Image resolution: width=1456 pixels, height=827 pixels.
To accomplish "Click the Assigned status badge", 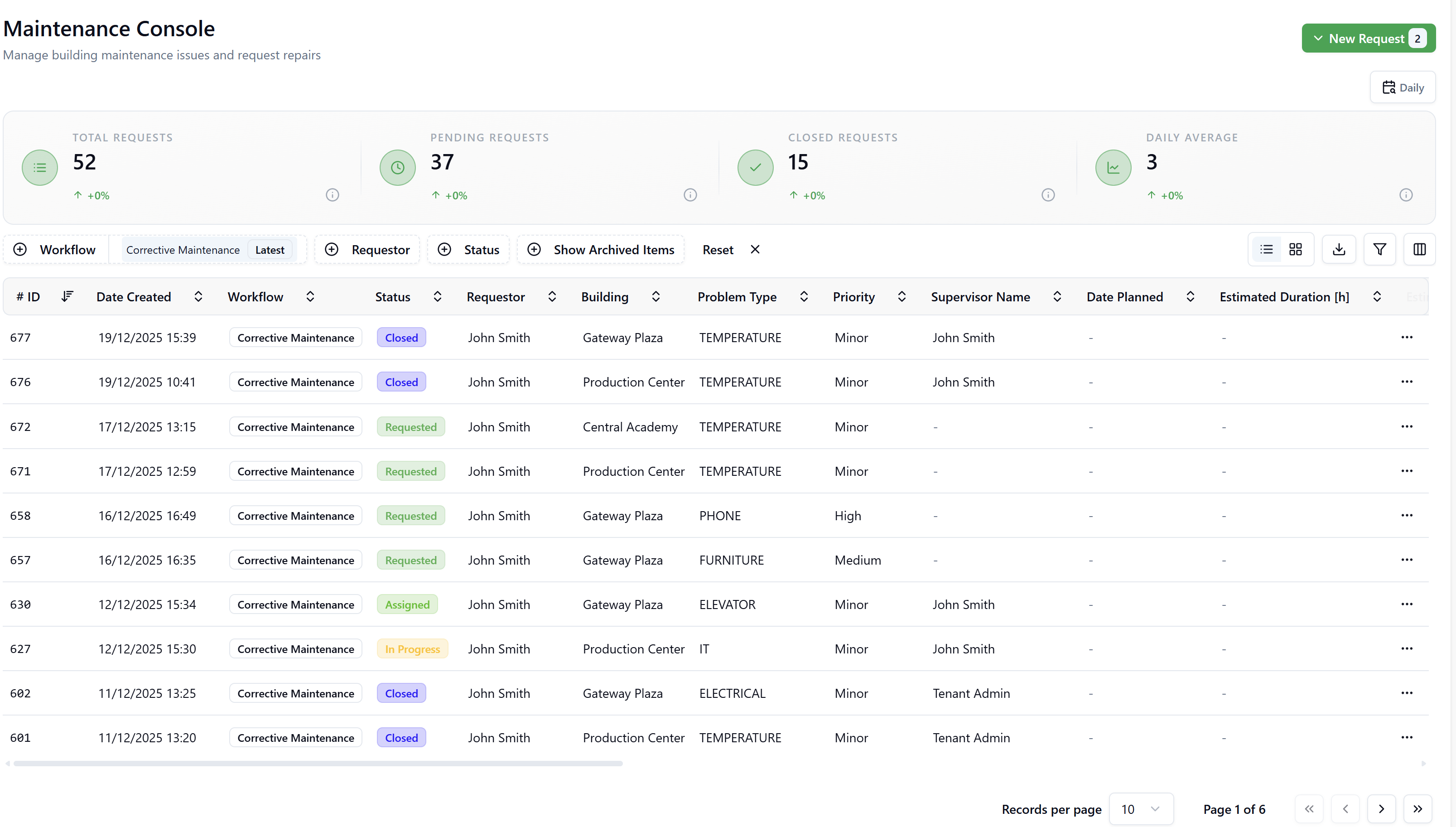I will click(407, 605).
